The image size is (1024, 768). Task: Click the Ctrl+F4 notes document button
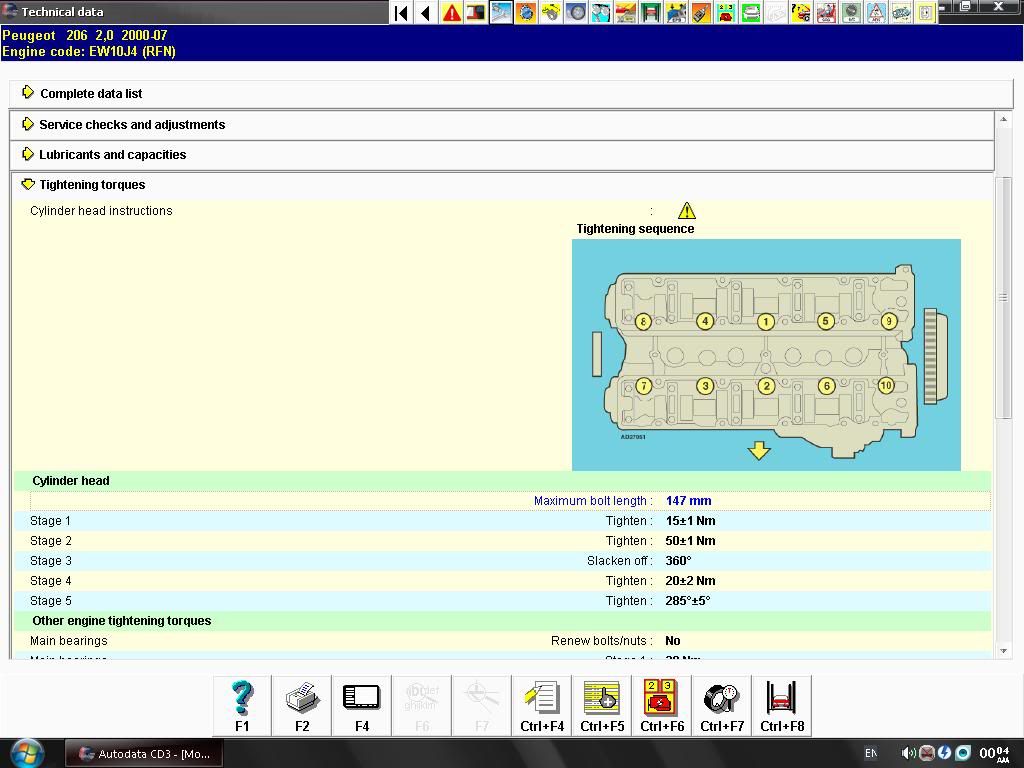point(542,705)
